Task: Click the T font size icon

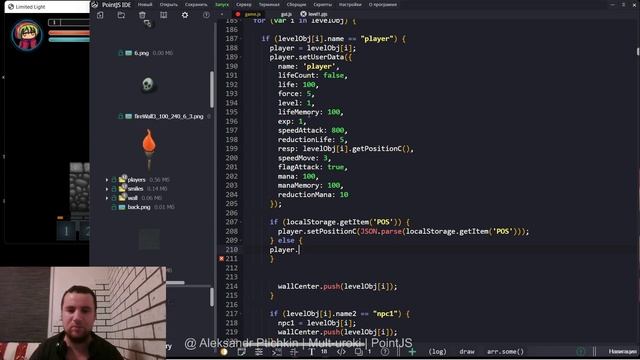Action: click(x=311, y=351)
